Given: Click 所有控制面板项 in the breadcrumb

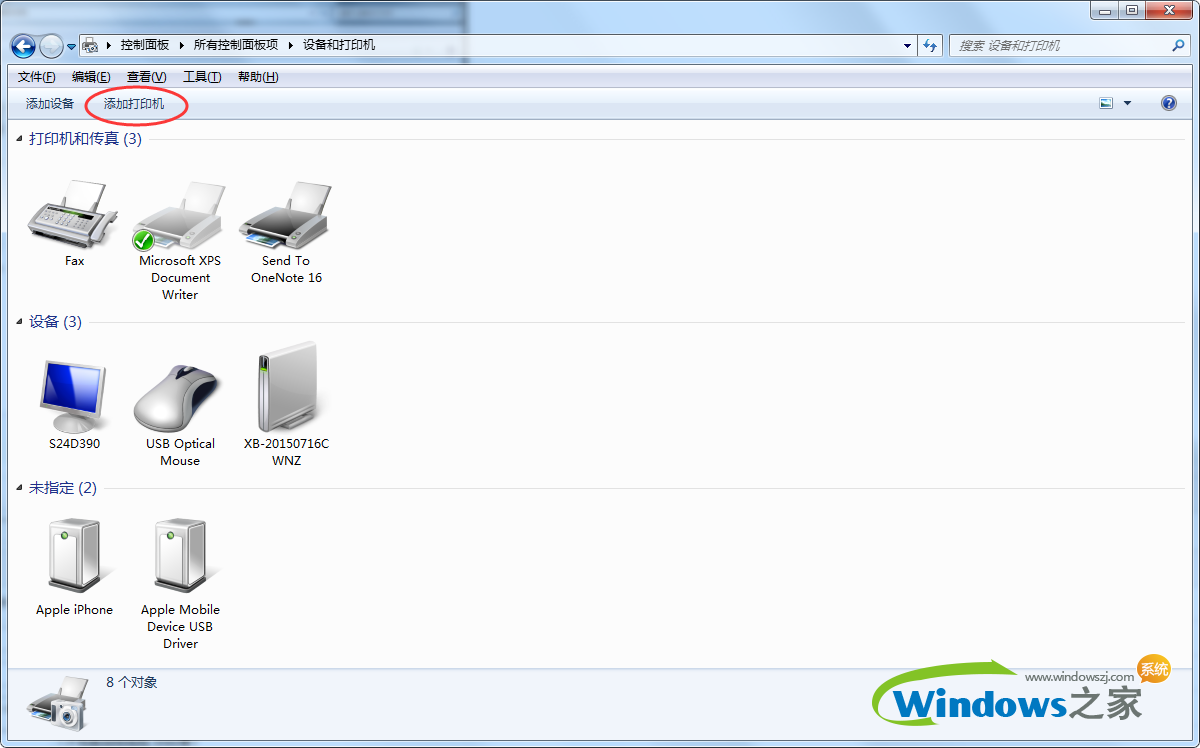Looking at the screenshot, I should click(236, 46).
